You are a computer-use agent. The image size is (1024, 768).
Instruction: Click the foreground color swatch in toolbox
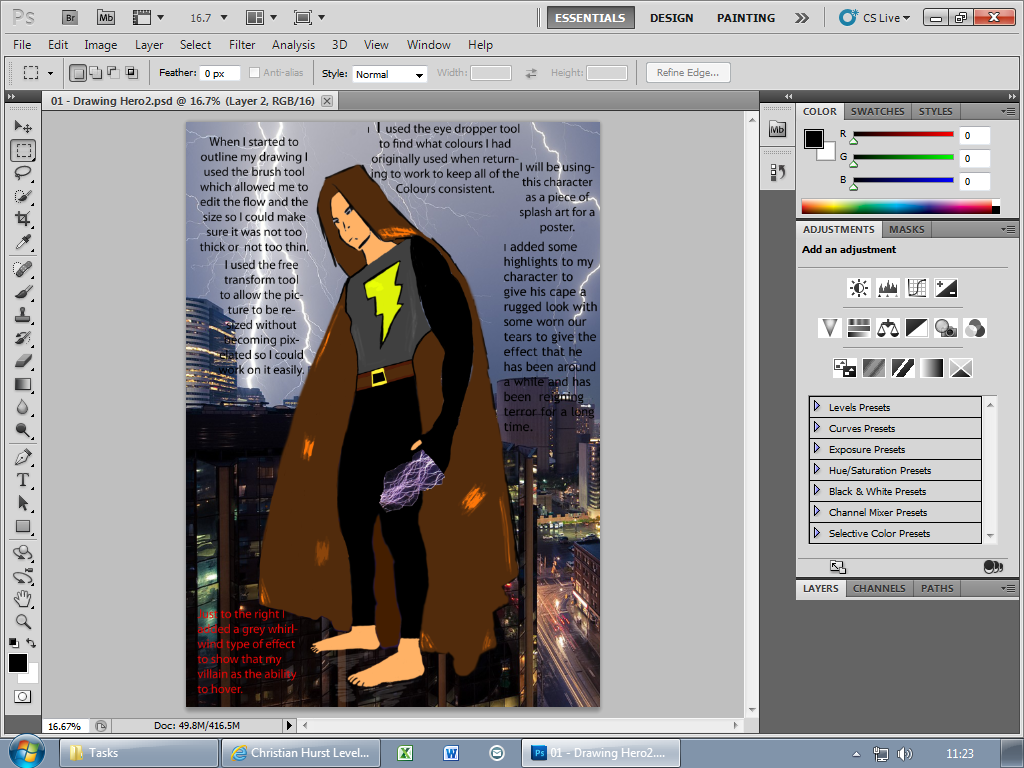point(18,663)
